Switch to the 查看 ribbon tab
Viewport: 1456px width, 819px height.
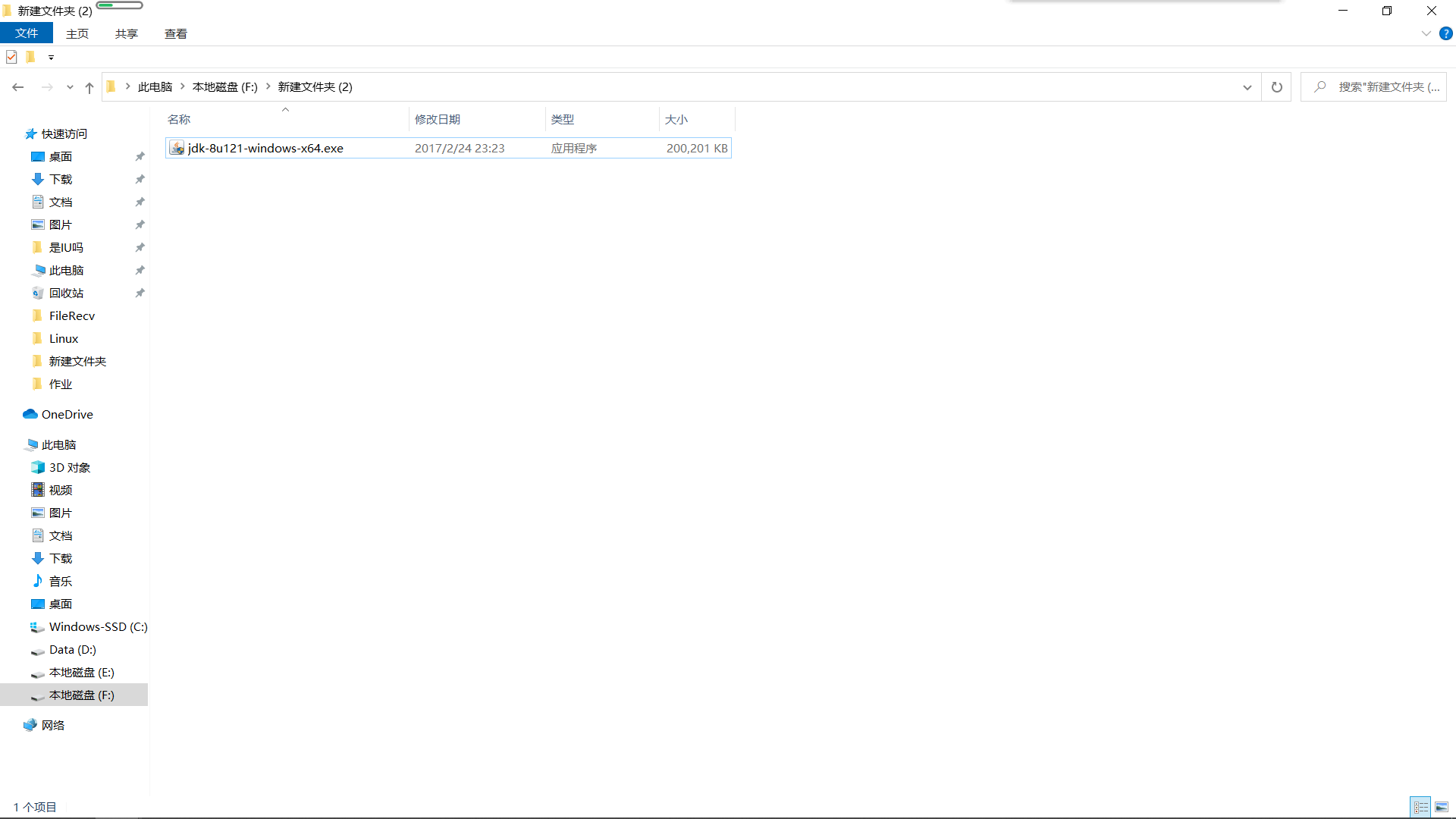[176, 33]
